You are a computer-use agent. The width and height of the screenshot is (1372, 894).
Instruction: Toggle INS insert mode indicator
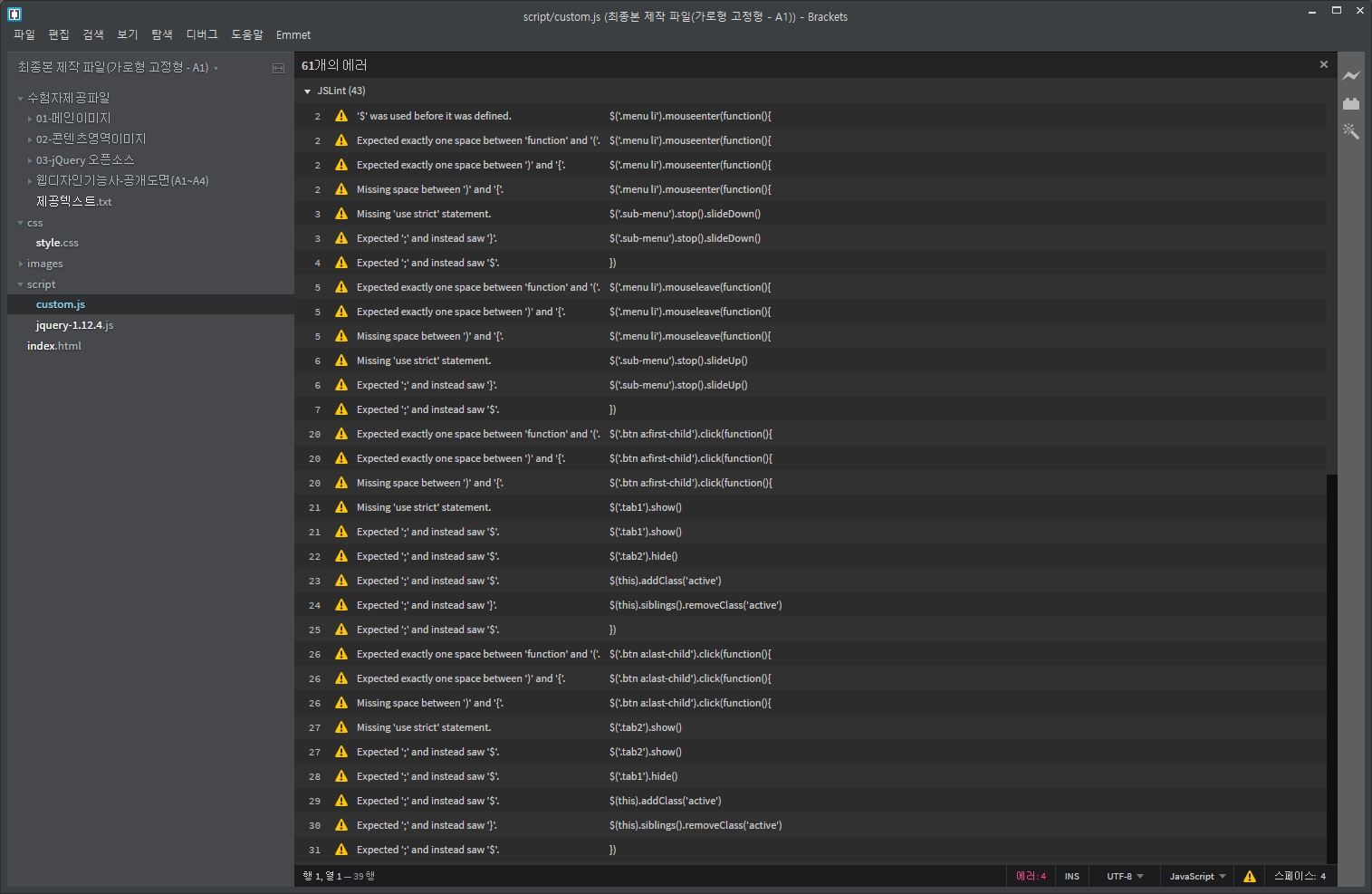[1071, 876]
